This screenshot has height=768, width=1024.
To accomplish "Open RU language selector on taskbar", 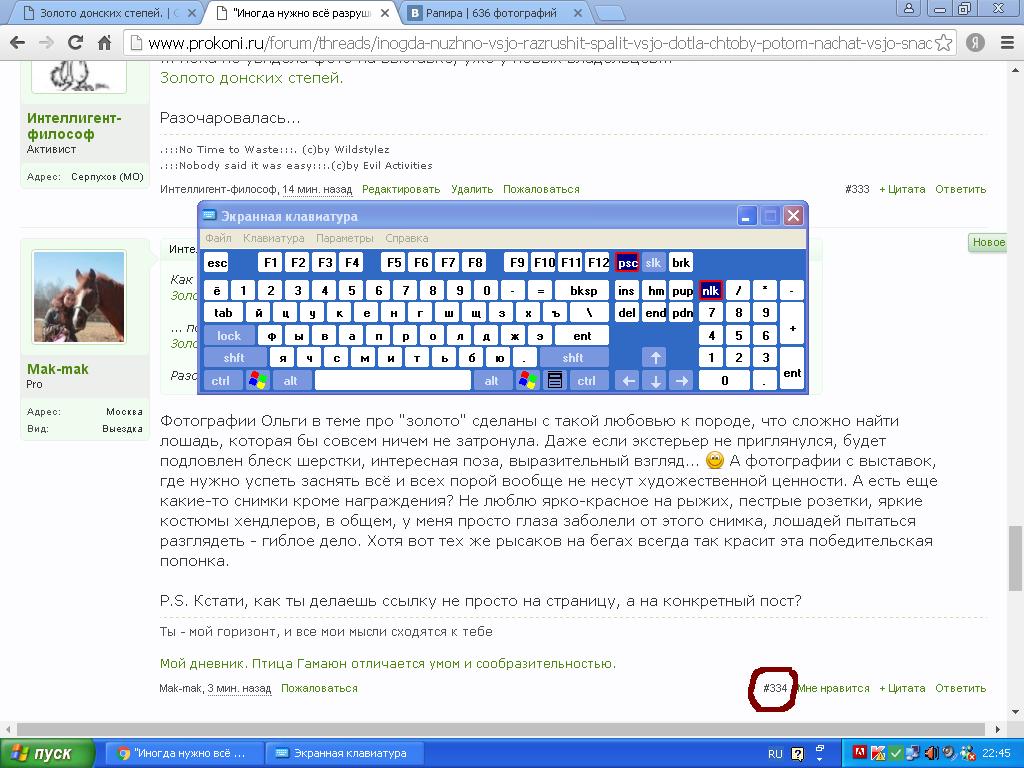I will tap(775, 753).
